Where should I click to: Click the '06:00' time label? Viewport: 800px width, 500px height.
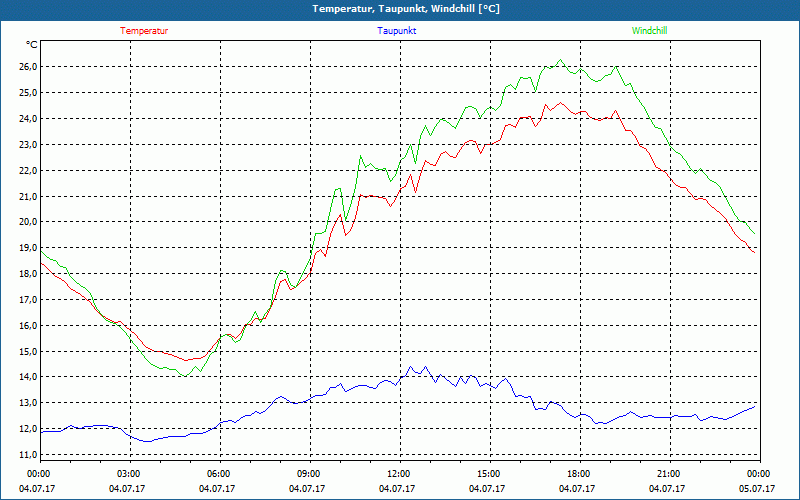220,474
